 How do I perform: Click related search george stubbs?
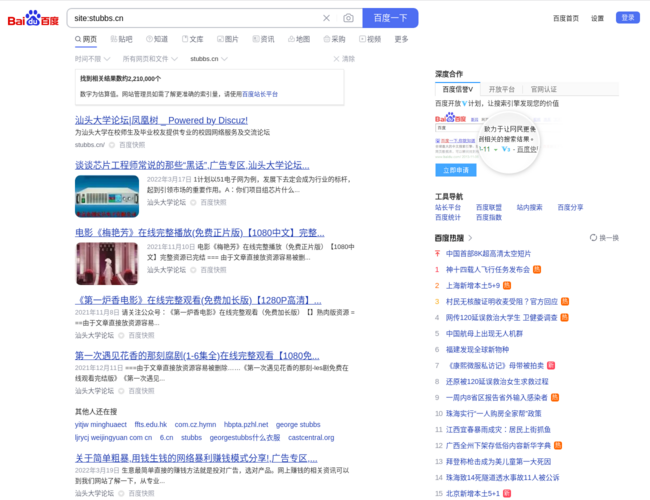(298, 425)
